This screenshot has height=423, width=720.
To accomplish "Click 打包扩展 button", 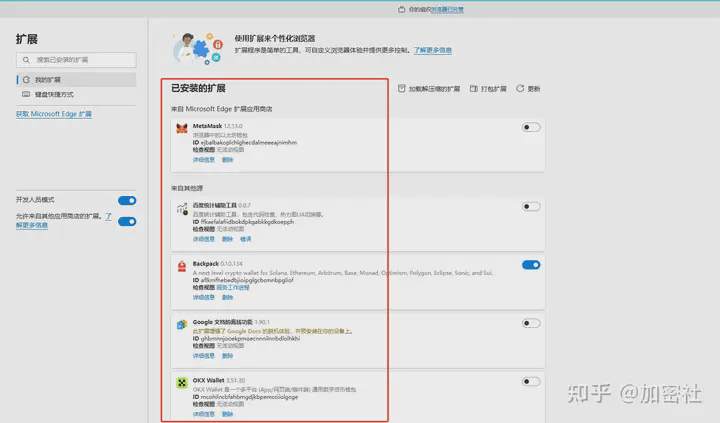I will 488,89.
